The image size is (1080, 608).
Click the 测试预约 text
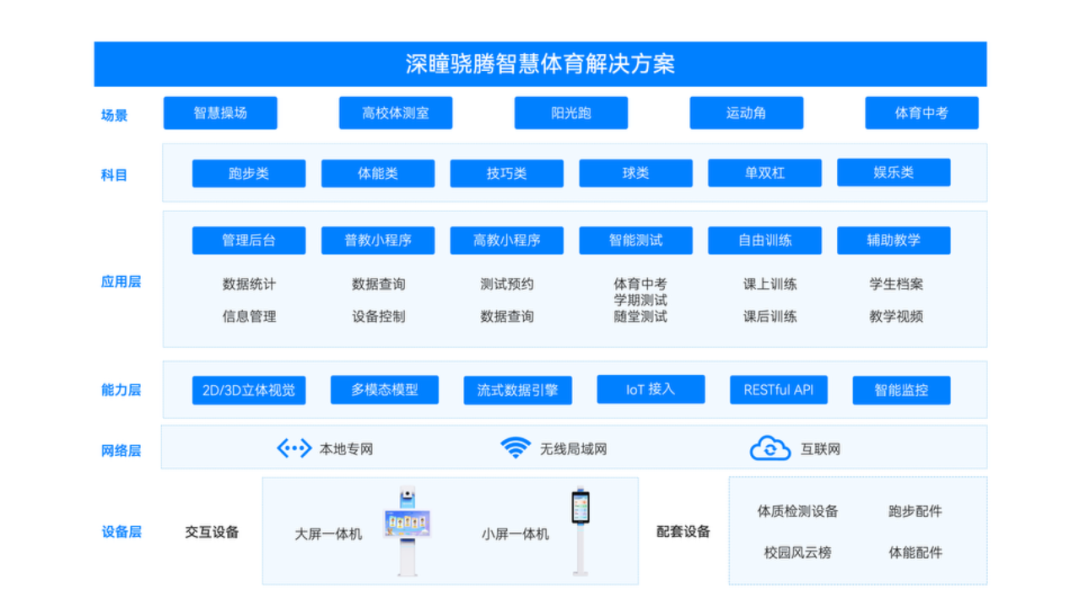tap(507, 284)
